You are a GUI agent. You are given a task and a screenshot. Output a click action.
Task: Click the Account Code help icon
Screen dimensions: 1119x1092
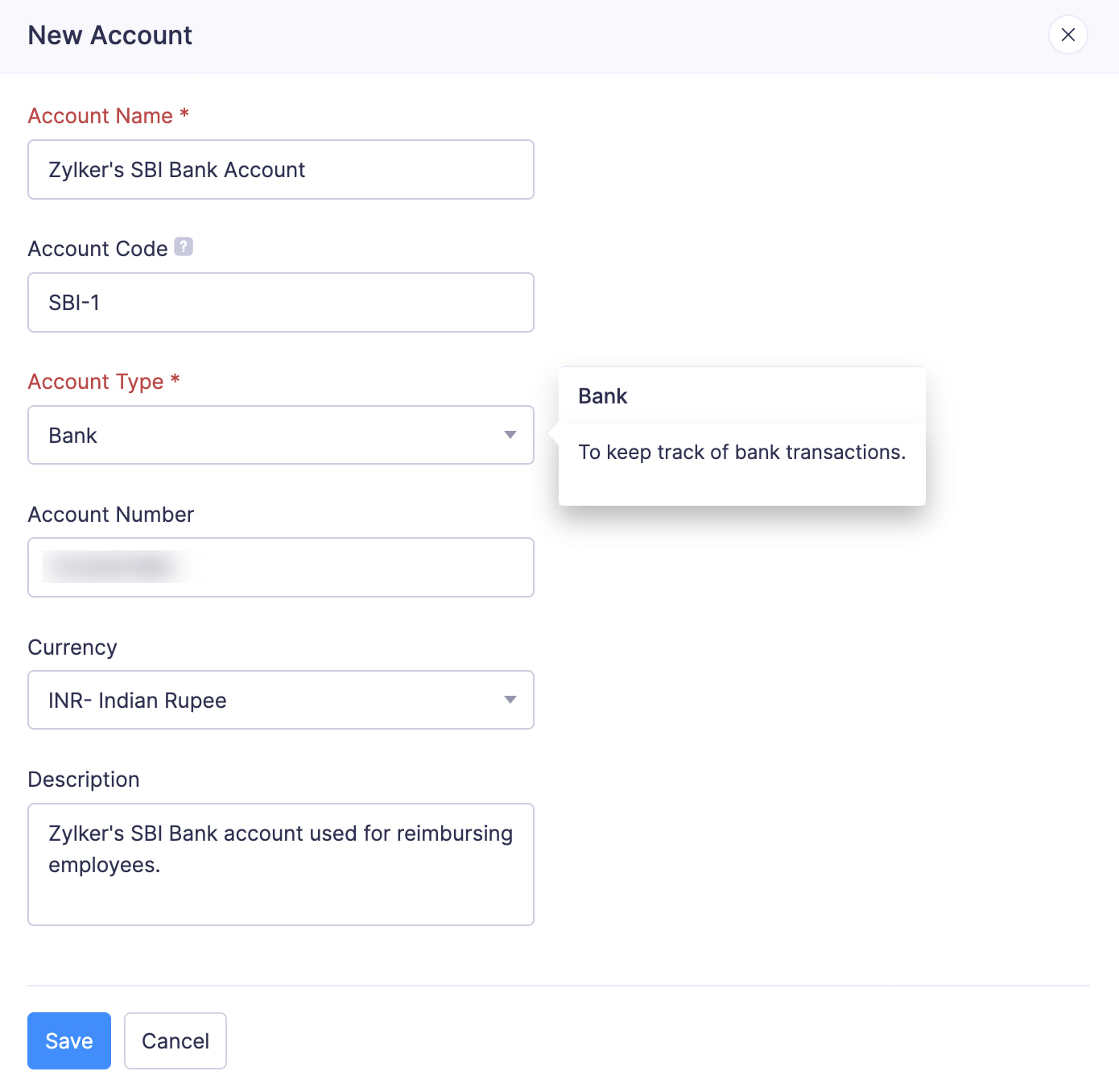click(184, 246)
